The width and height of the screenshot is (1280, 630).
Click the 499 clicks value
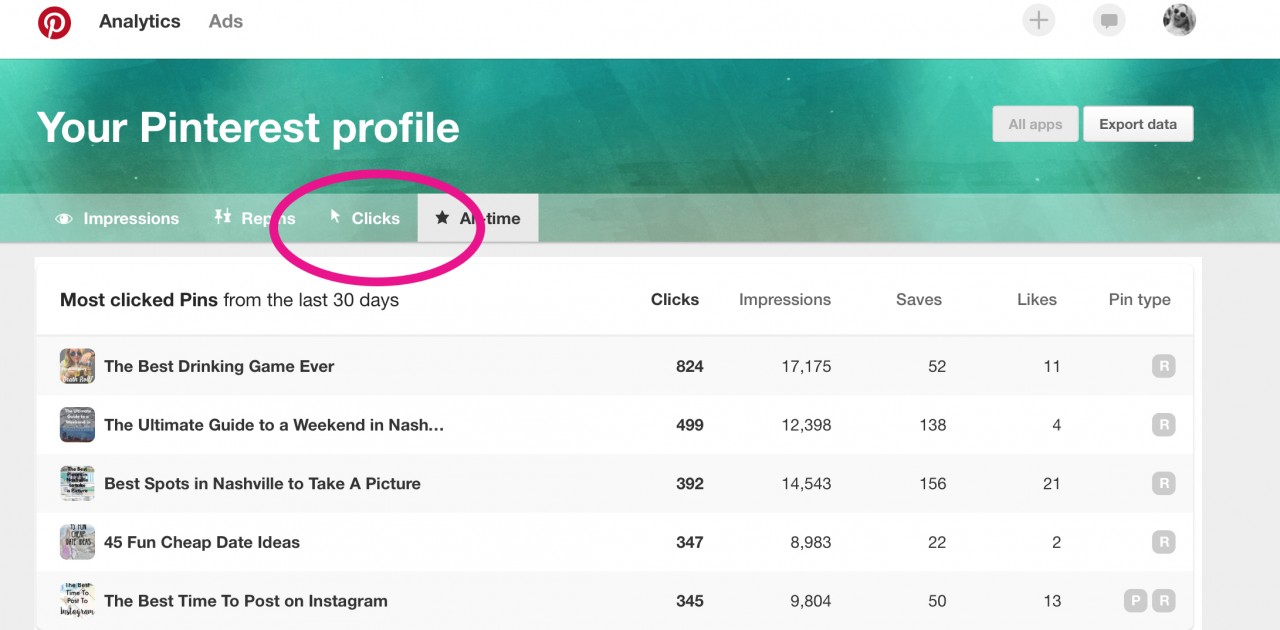click(690, 425)
